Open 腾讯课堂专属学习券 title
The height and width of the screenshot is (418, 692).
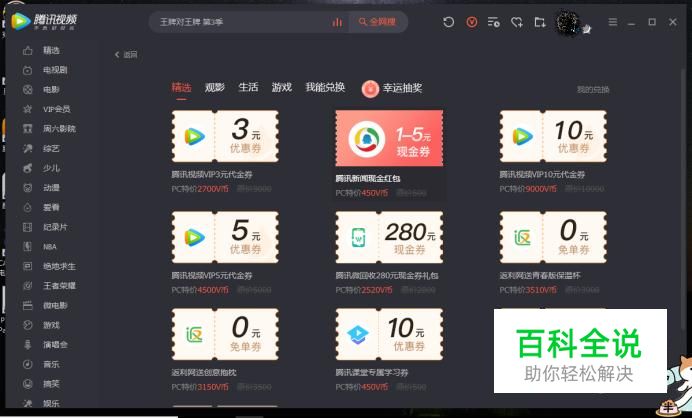click(372, 373)
